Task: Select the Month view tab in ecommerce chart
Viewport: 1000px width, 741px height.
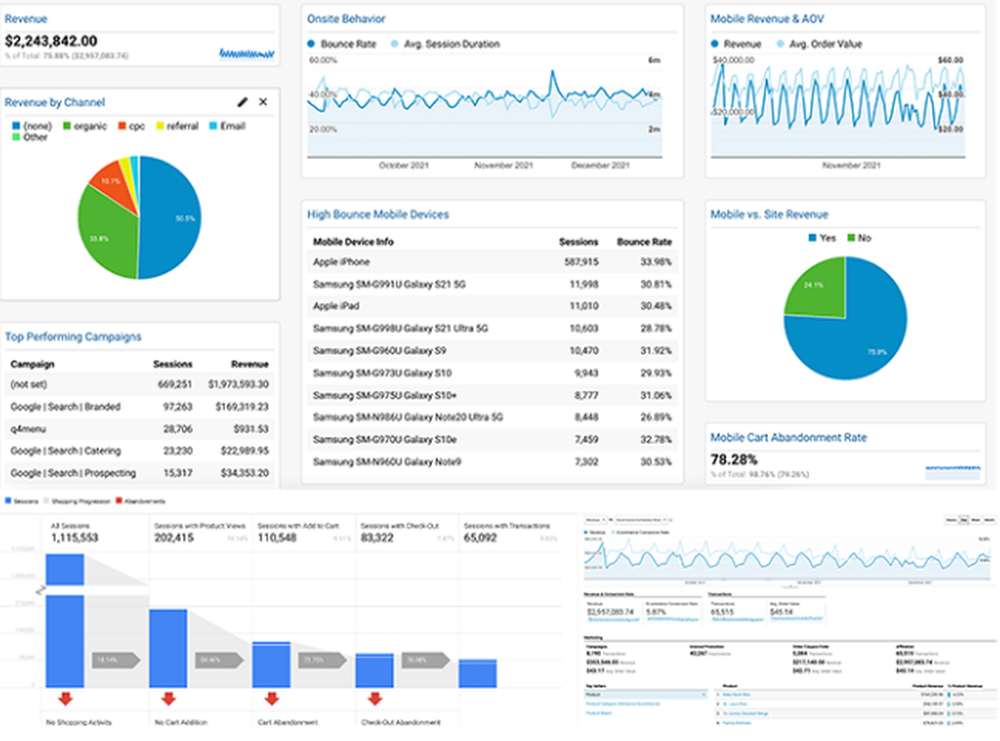Action: click(989, 520)
